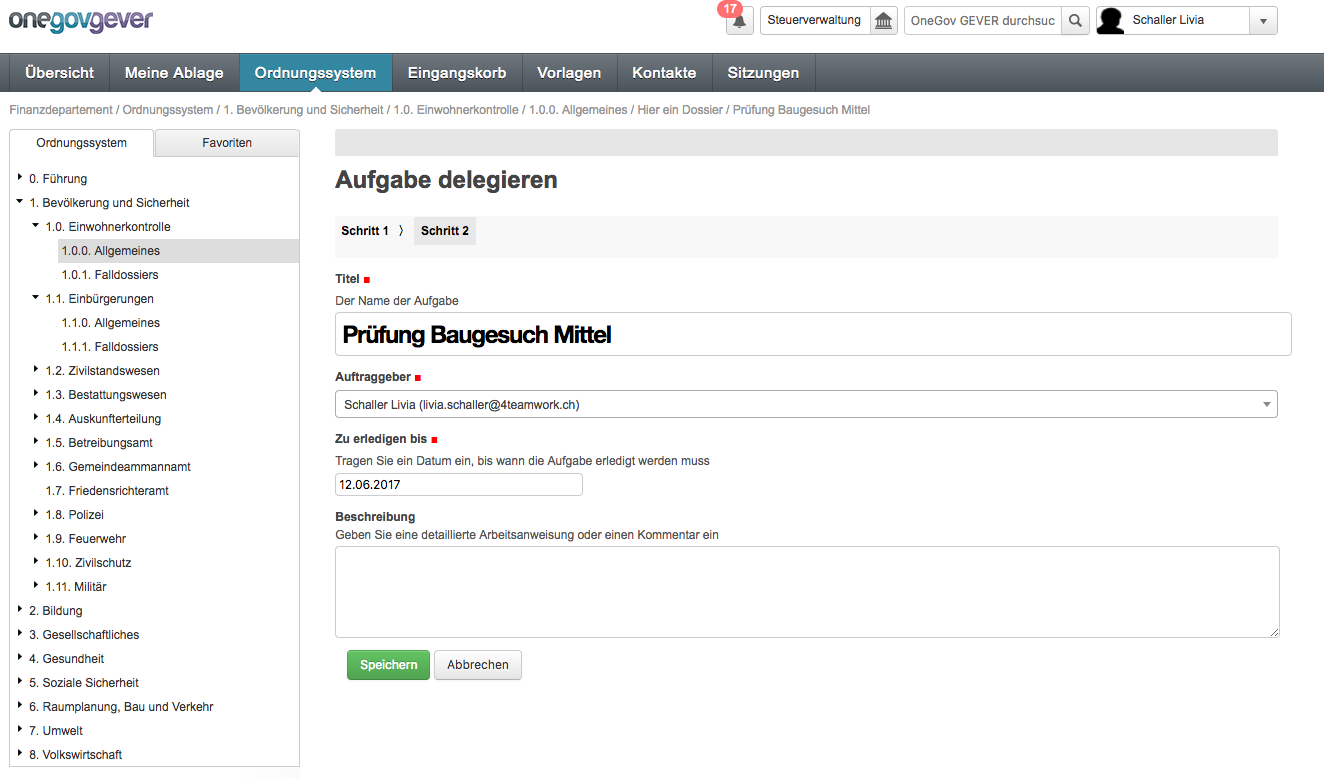Expand the 2. Bildung node
The width and height of the screenshot is (1324, 781).
coord(20,610)
